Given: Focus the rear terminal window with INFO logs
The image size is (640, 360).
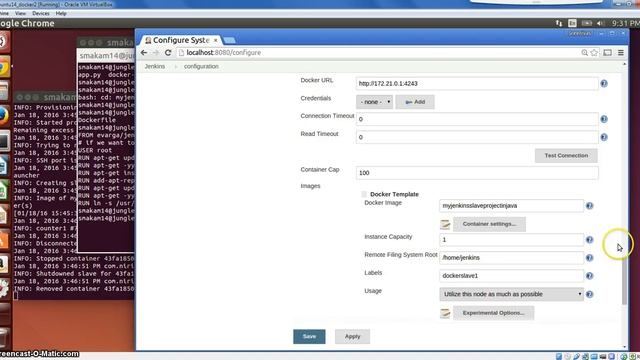Looking at the screenshot, I should (x=44, y=196).
